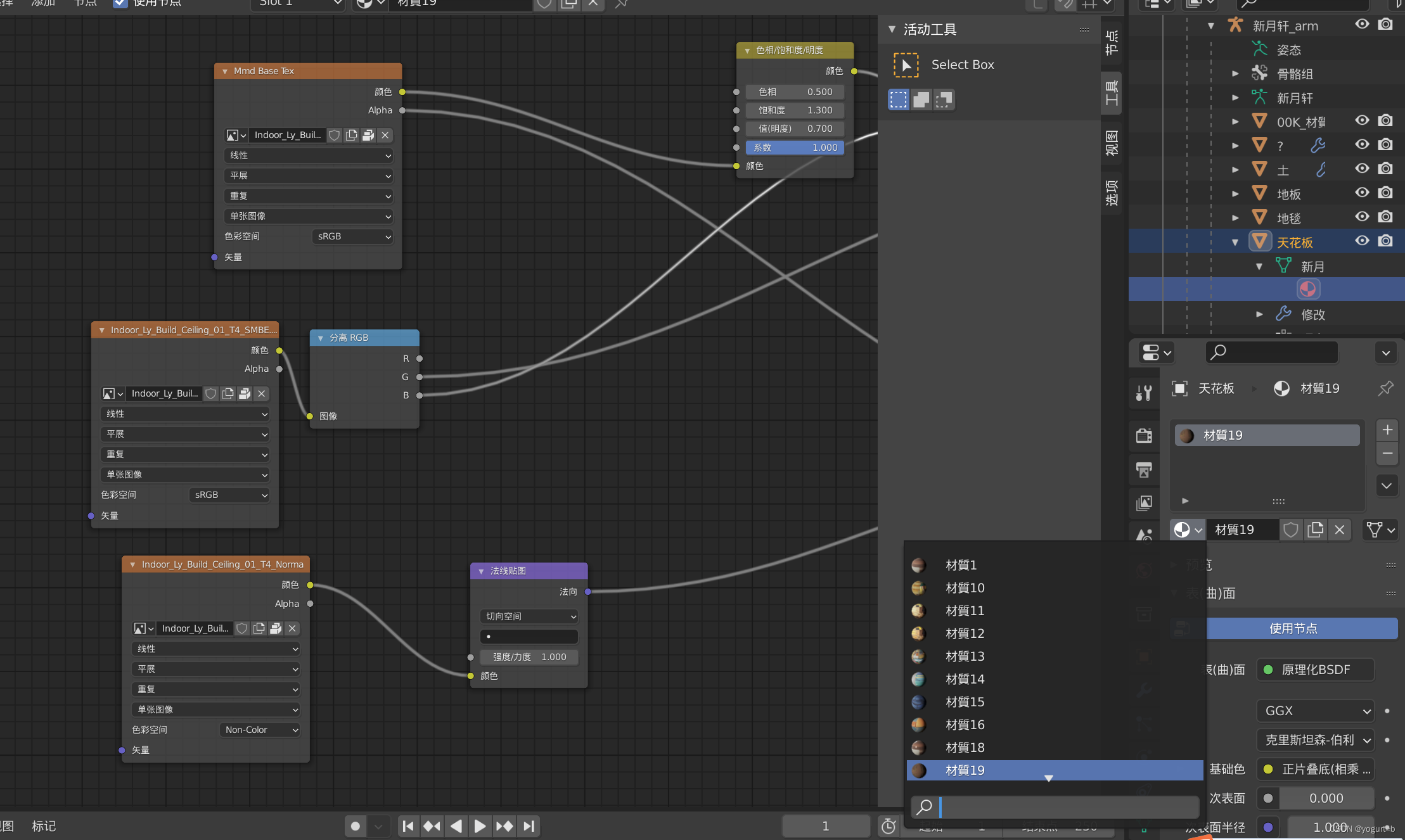Hide 地板 object using its eye icon
1405x840 pixels.
pyautogui.click(x=1362, y=193)
